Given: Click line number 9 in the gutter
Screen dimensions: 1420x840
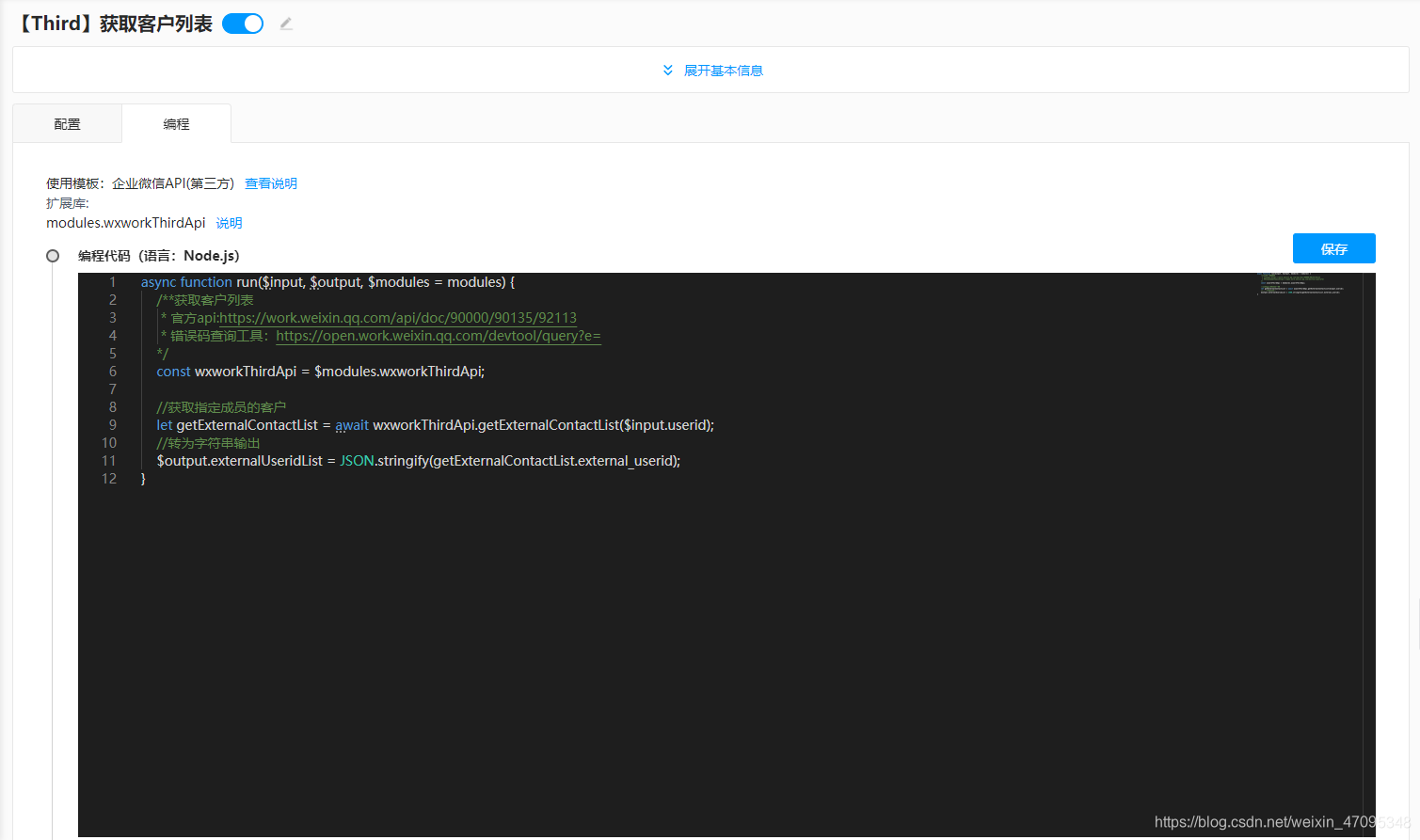Looking at the screenshot, I should [113, 425].
